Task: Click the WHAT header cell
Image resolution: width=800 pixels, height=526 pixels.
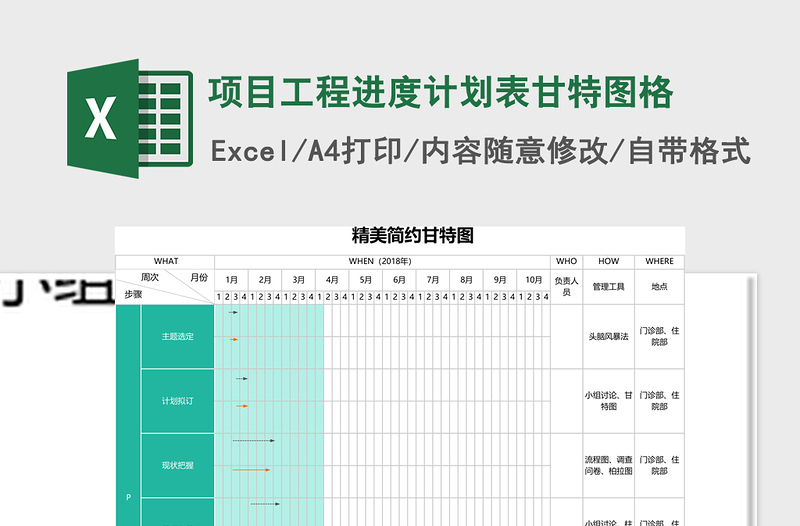Action: coord(165,261)
